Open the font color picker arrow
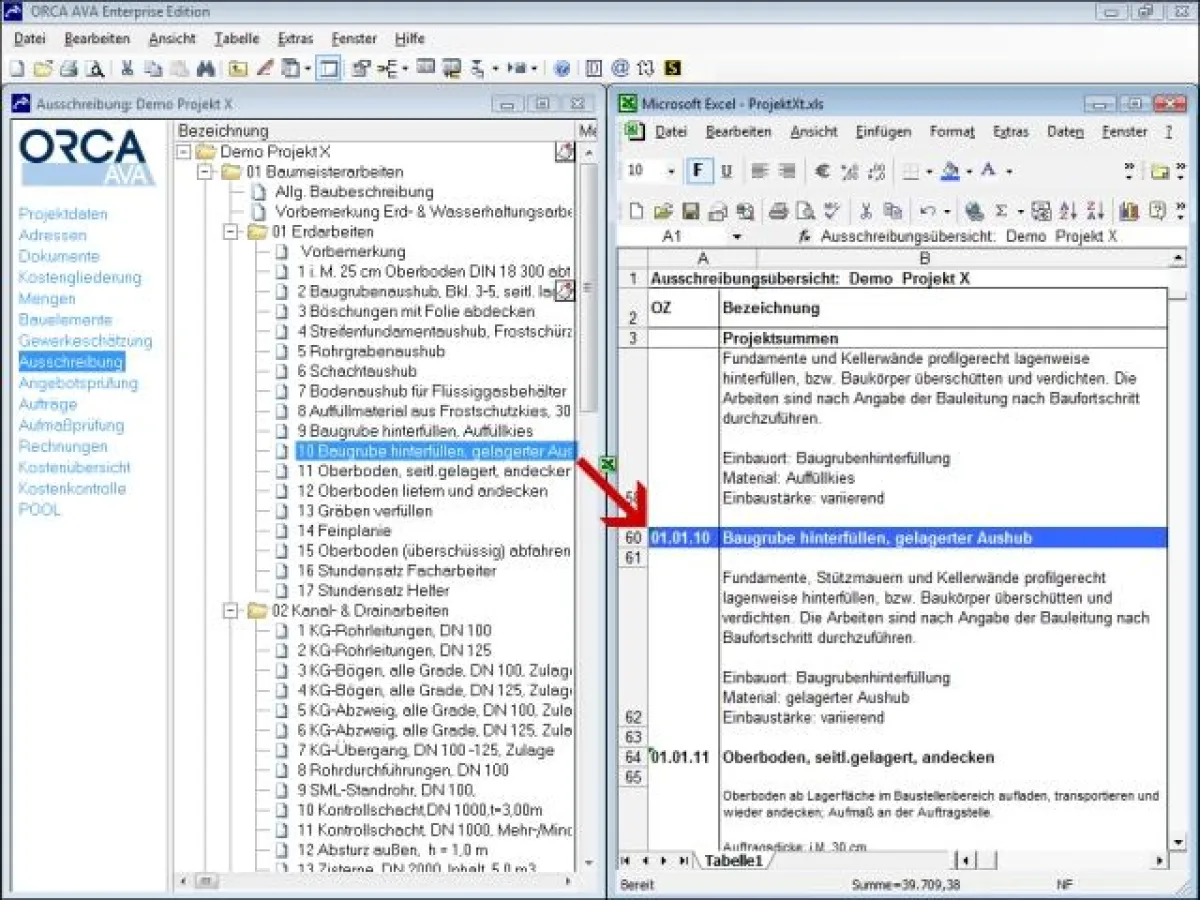1200x900 pixels. [1009, 170]
